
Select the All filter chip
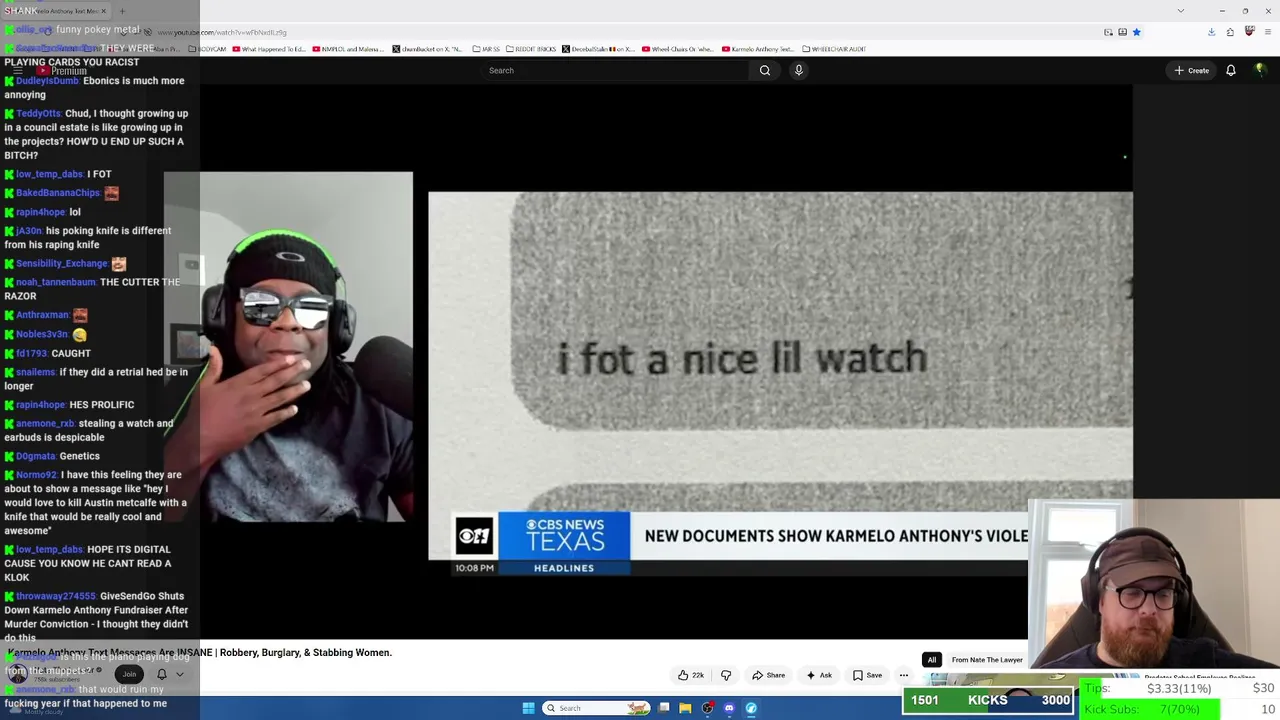932,660
